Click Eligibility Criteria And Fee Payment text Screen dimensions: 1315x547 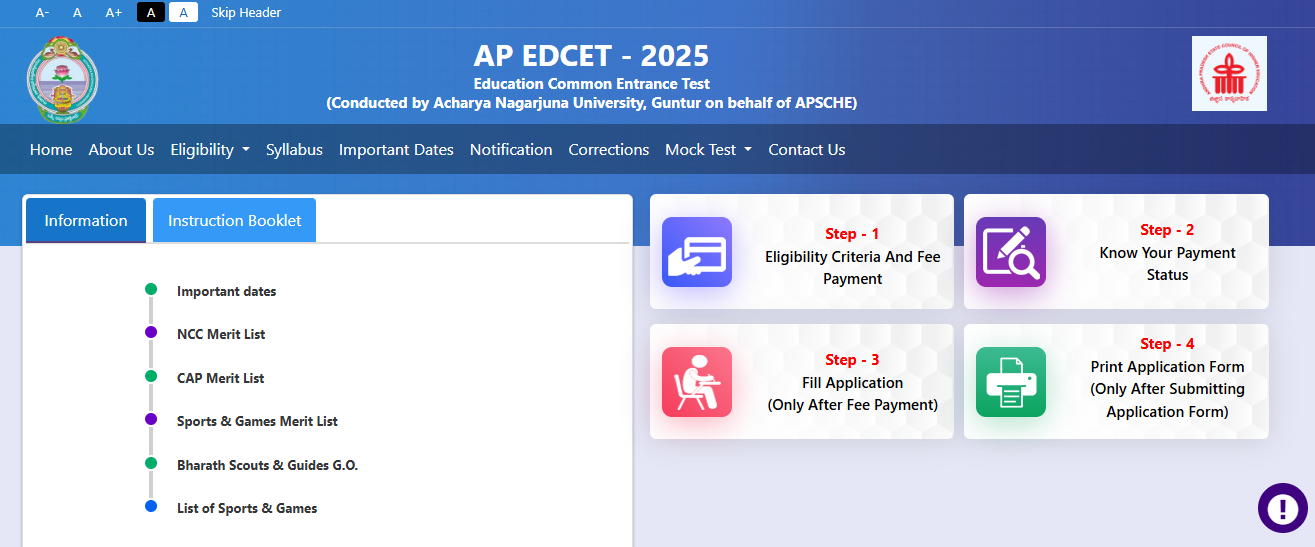pyautogui.click(x=853, y=268)
